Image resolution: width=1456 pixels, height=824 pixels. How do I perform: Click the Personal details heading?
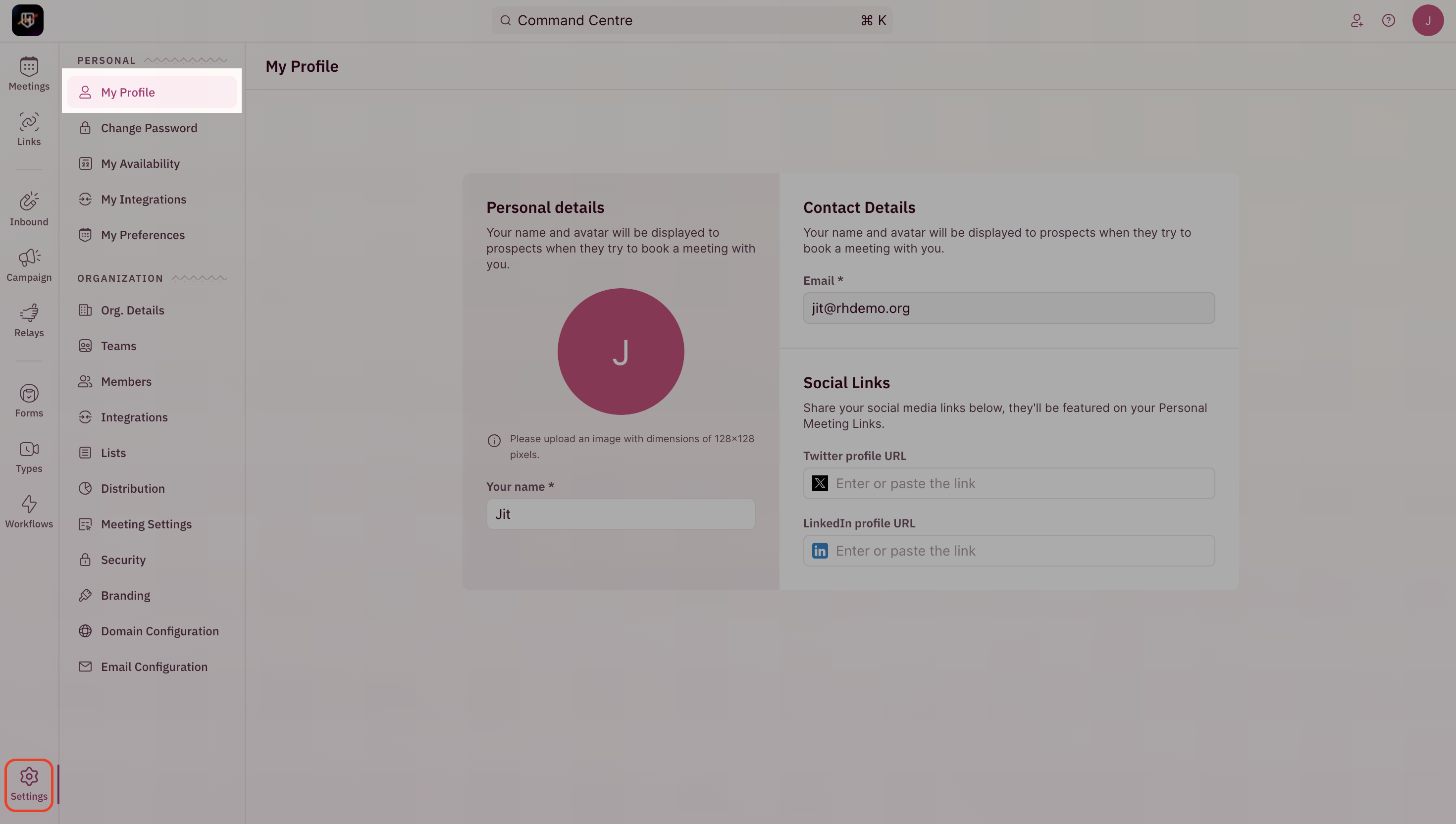pos(546,207)
